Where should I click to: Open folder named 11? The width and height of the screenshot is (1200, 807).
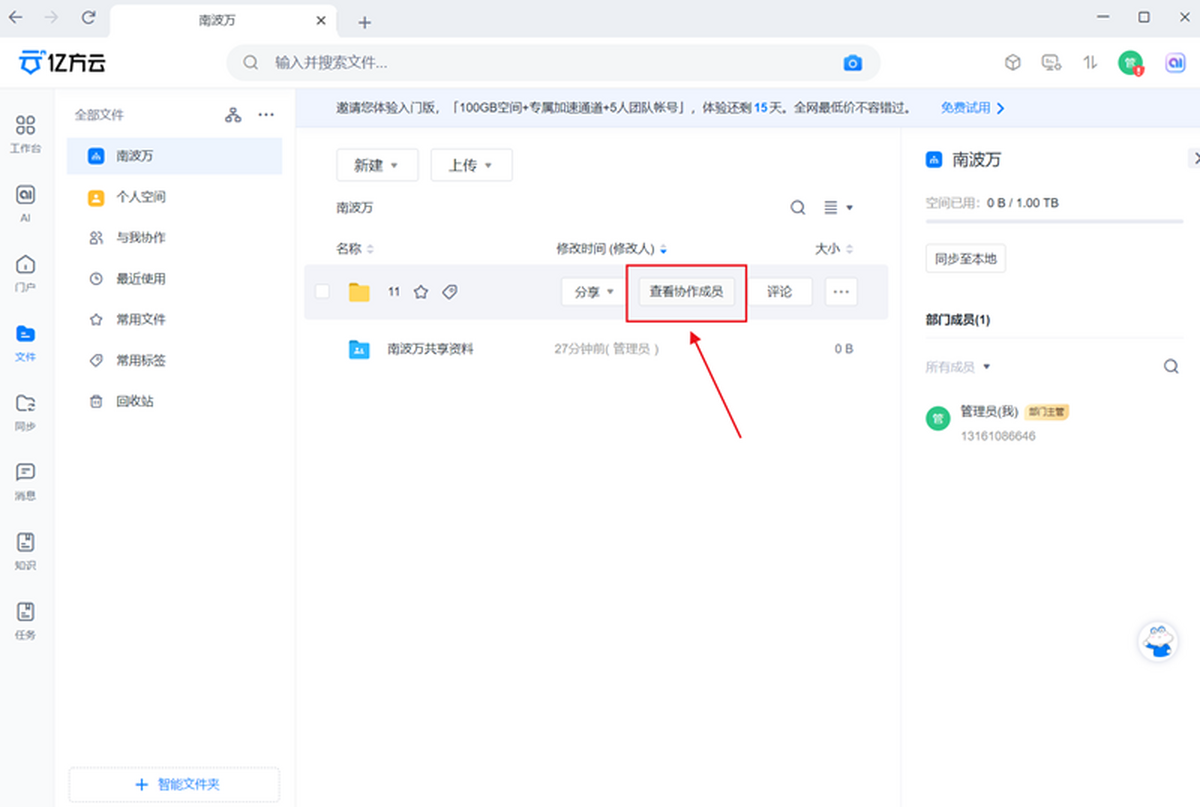(394, 292)
